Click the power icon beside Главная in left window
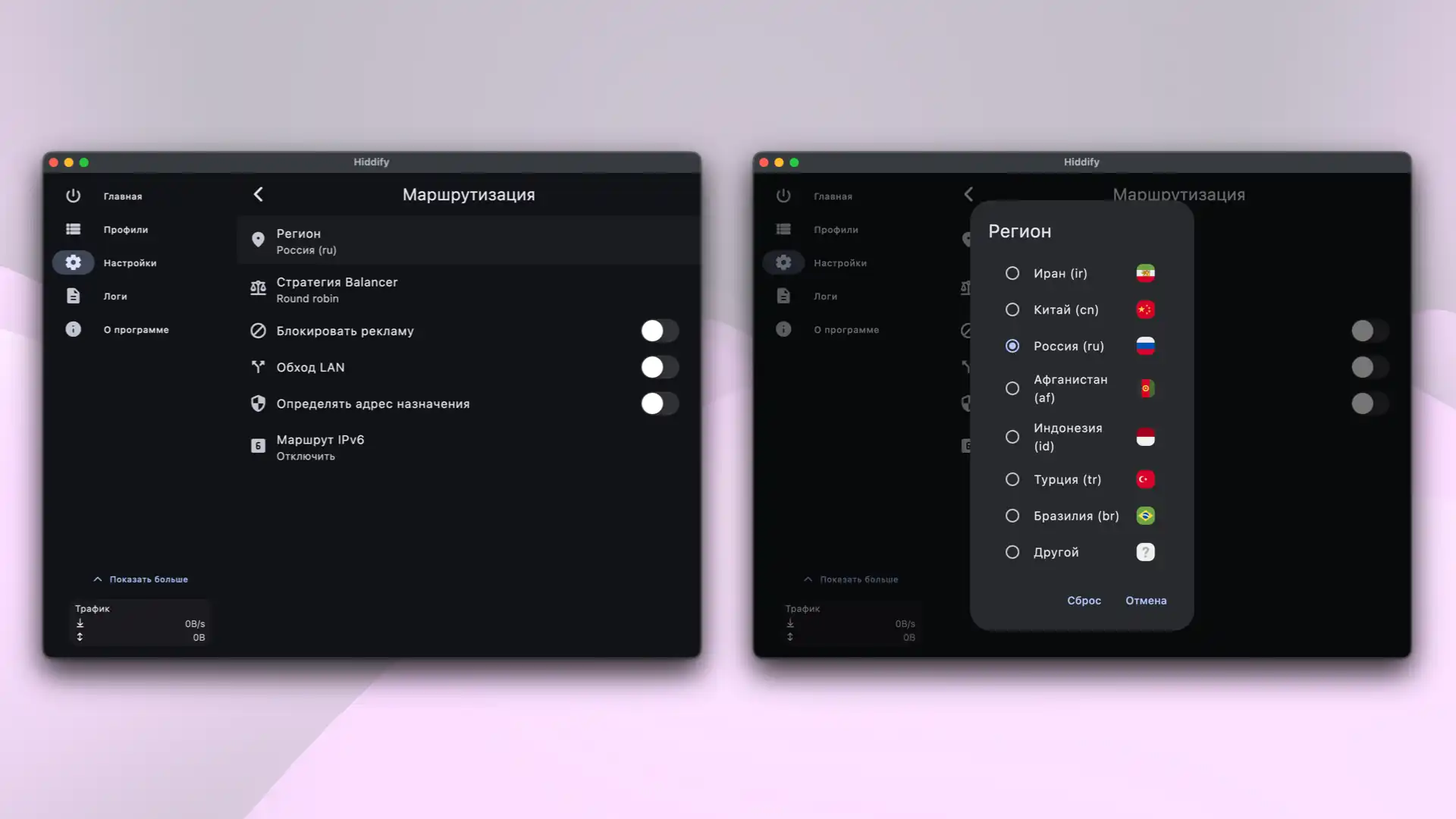Screen dimensions: 1456x819 coord(73,196)
